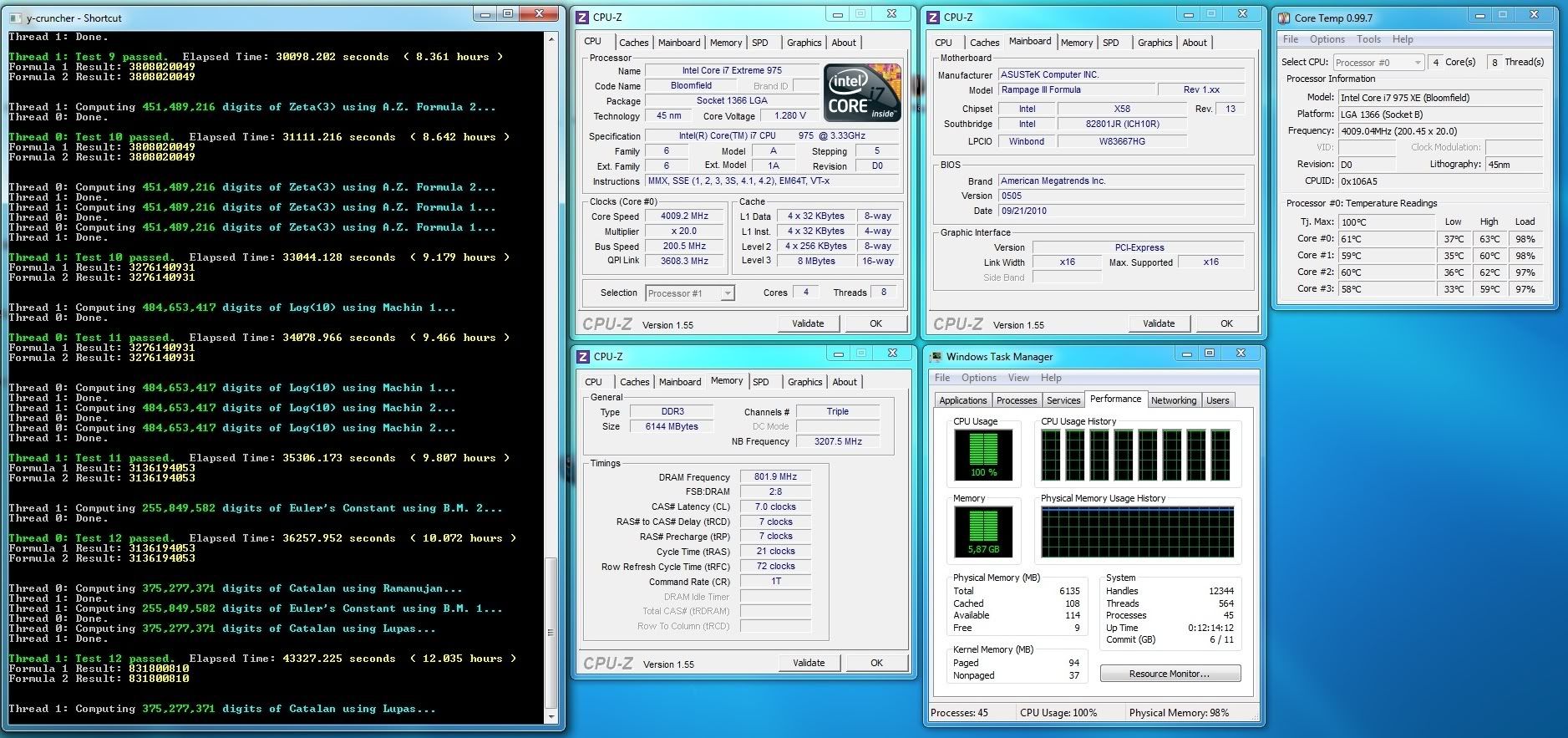Click Validate in CPU-Z memory window
This screenshot has width=1568, height=738.
click(x=809, y=663)
